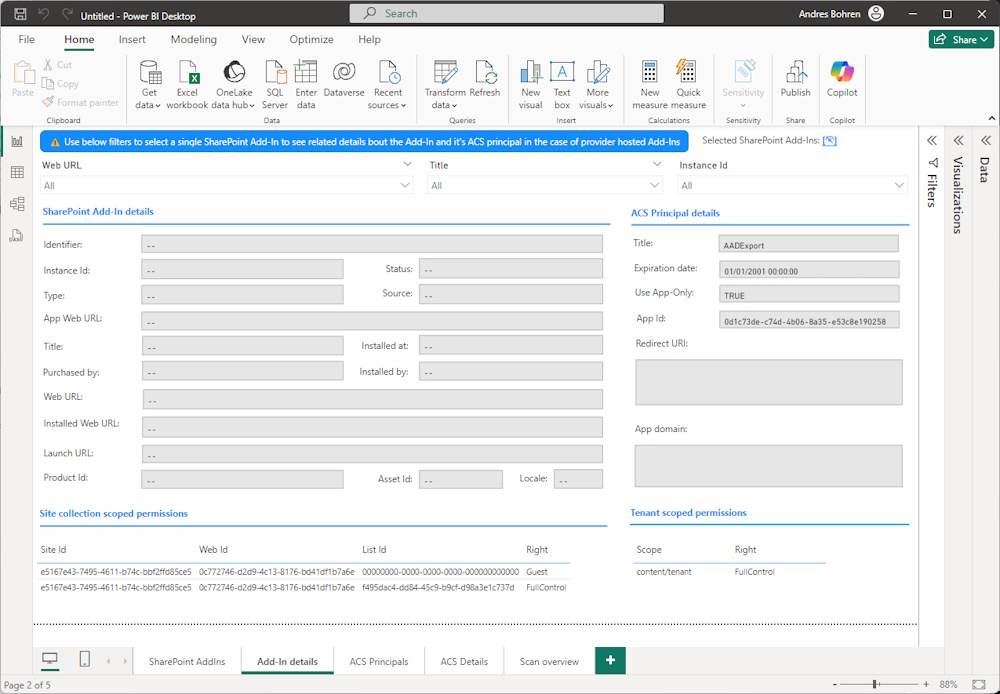Insert a New visual
This screenshot has width=1000, height=694.
click(x=531, y=84)
